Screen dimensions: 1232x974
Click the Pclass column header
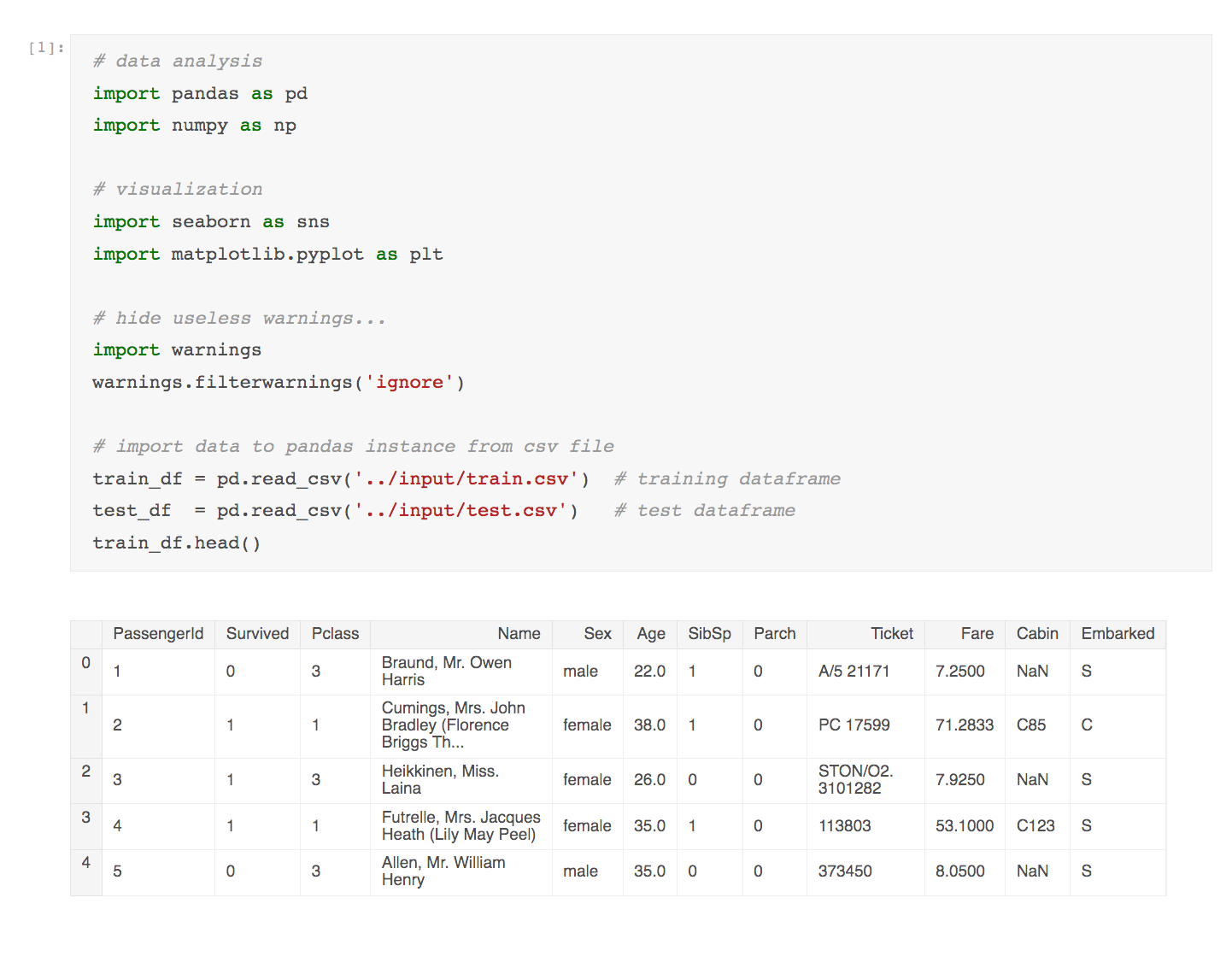click(x=335, y=634)
